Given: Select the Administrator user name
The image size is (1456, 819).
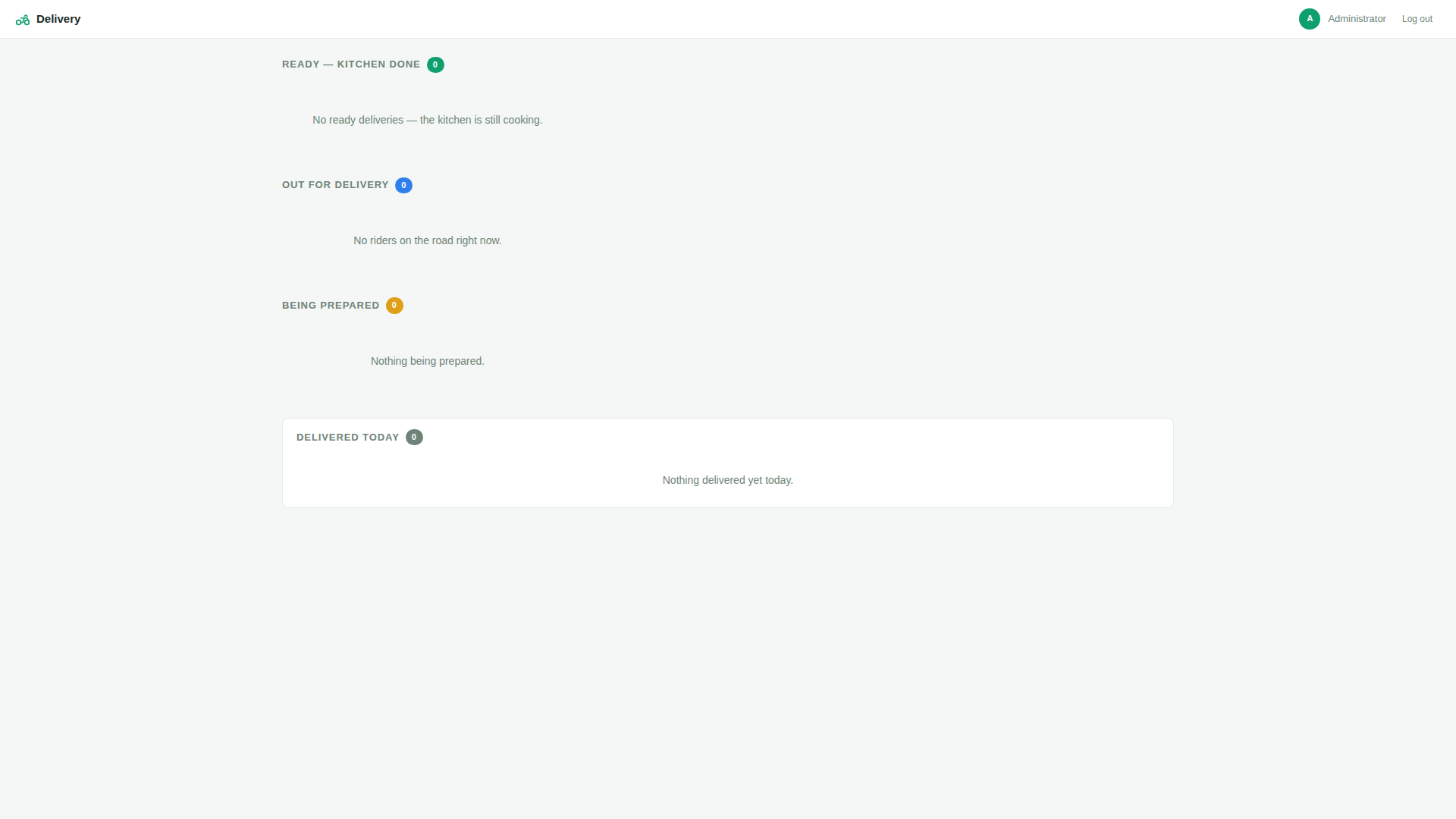Looking at the screenshot, I should [1357, 19].
